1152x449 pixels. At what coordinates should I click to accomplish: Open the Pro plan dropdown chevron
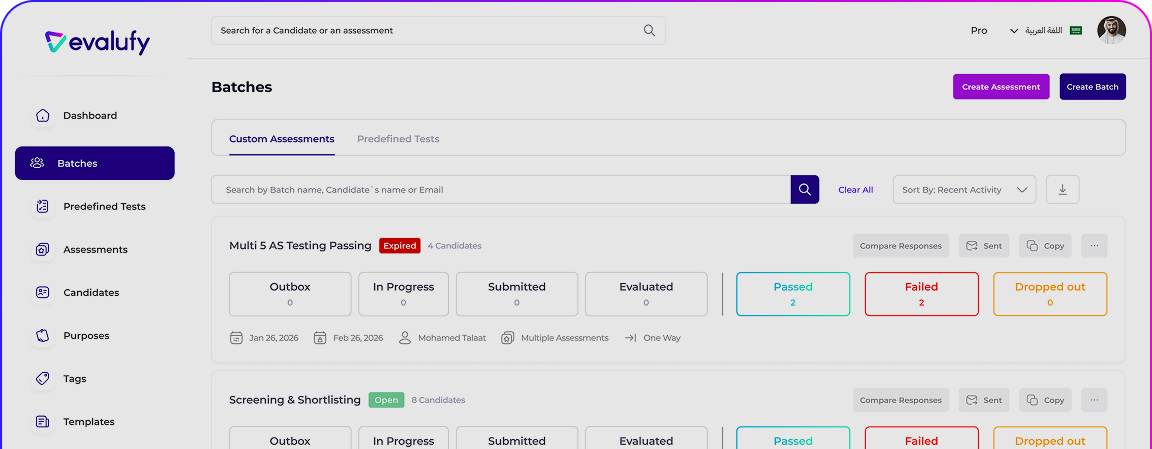pyautogui.click(x=1014, y=31)
